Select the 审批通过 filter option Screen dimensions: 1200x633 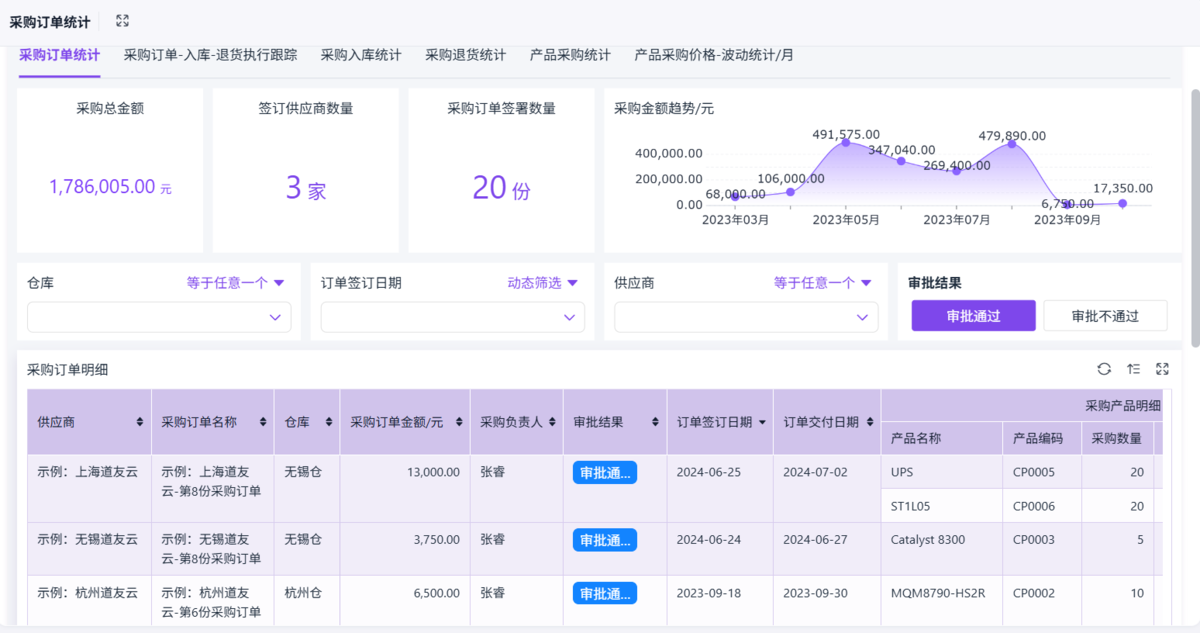[x=973, y=316]
